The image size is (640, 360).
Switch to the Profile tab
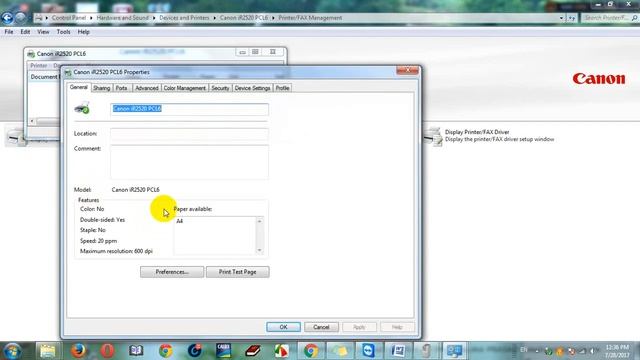point(282,88)
